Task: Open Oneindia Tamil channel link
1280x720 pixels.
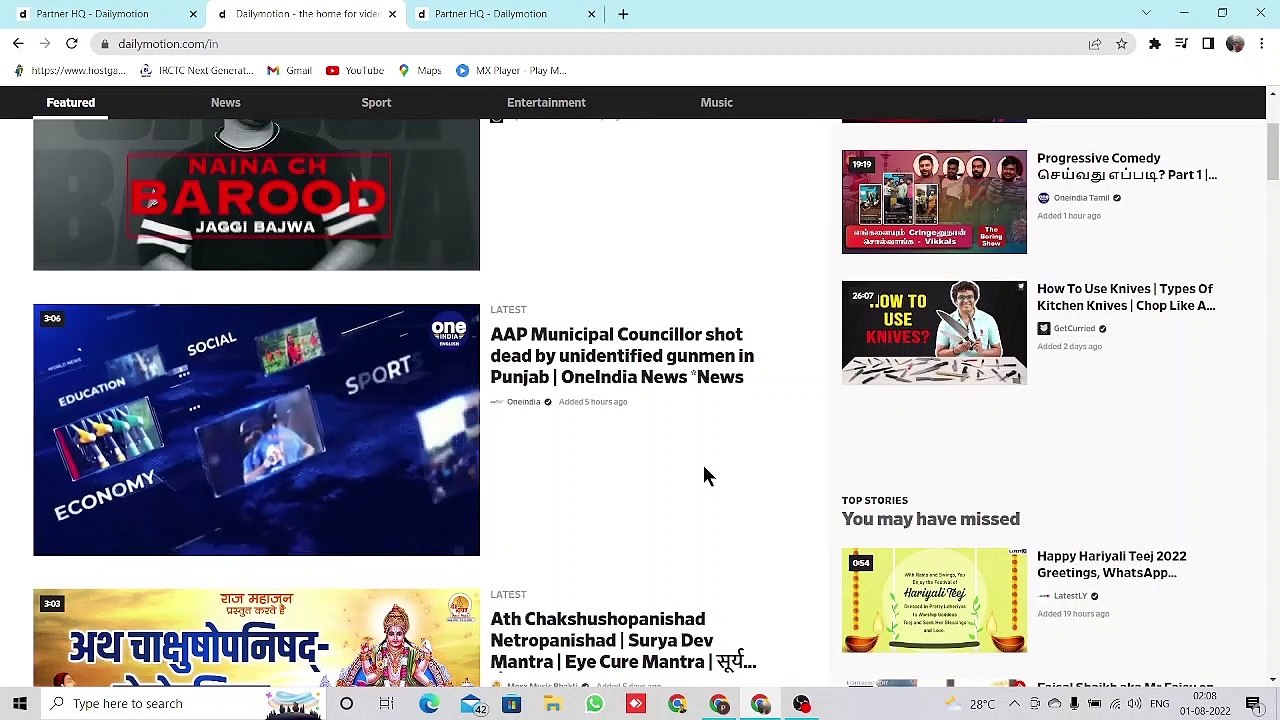Action: (x=1080, y=198)
